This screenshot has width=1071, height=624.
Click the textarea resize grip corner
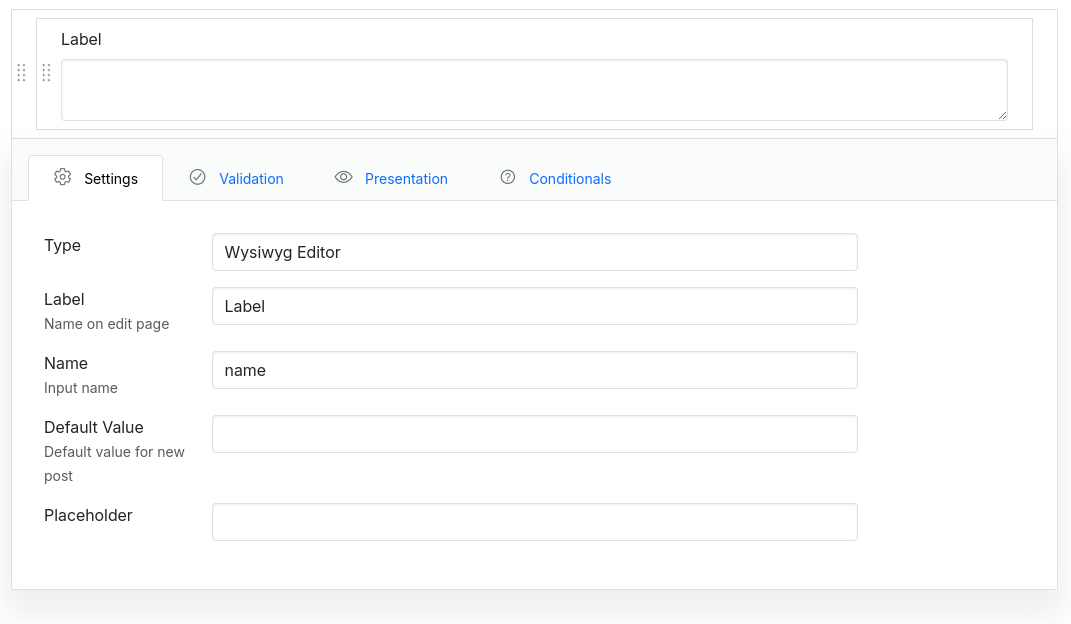point(1002,115)
